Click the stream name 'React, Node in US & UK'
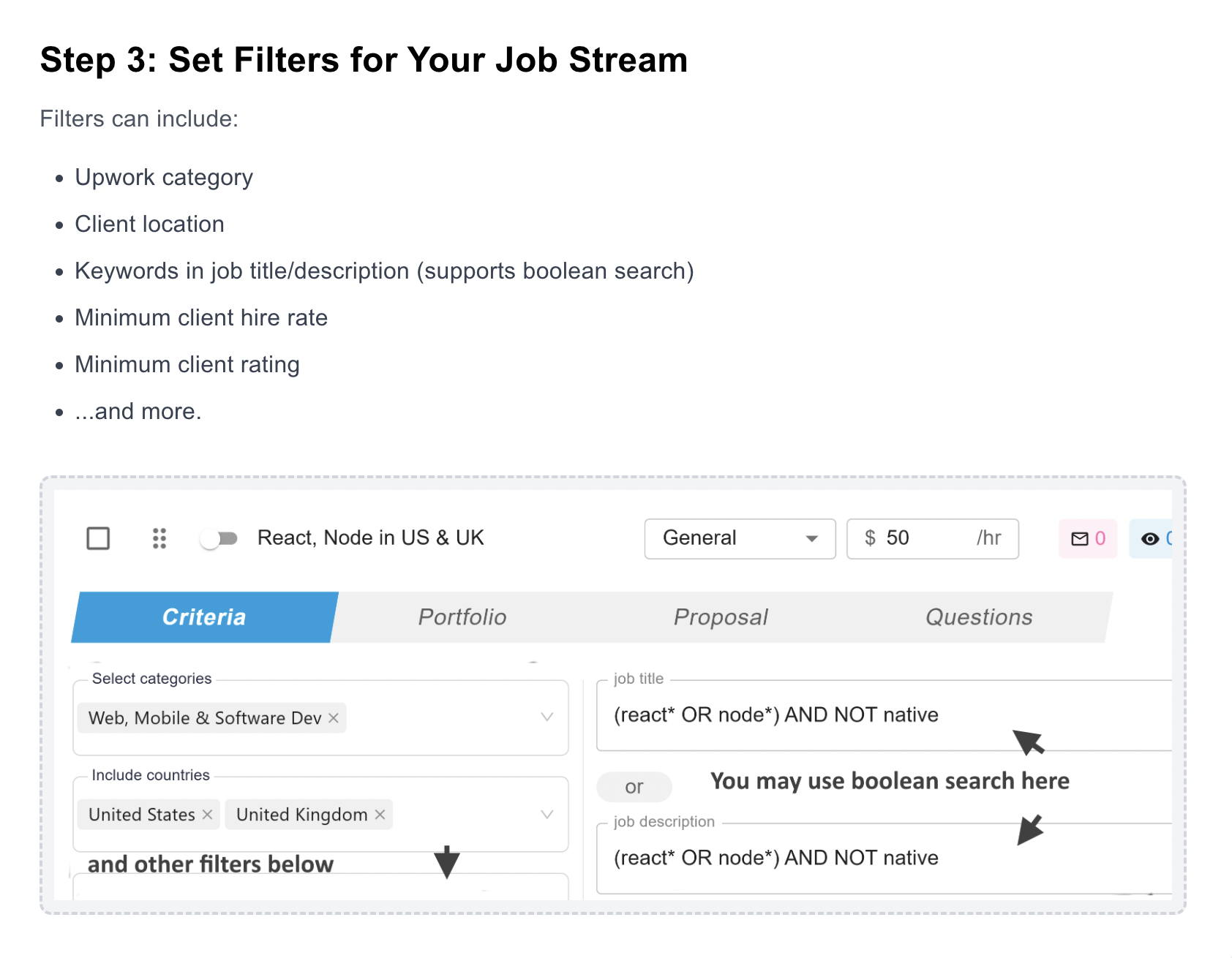This screenshot has width=1232, height=958. point(370,538)
